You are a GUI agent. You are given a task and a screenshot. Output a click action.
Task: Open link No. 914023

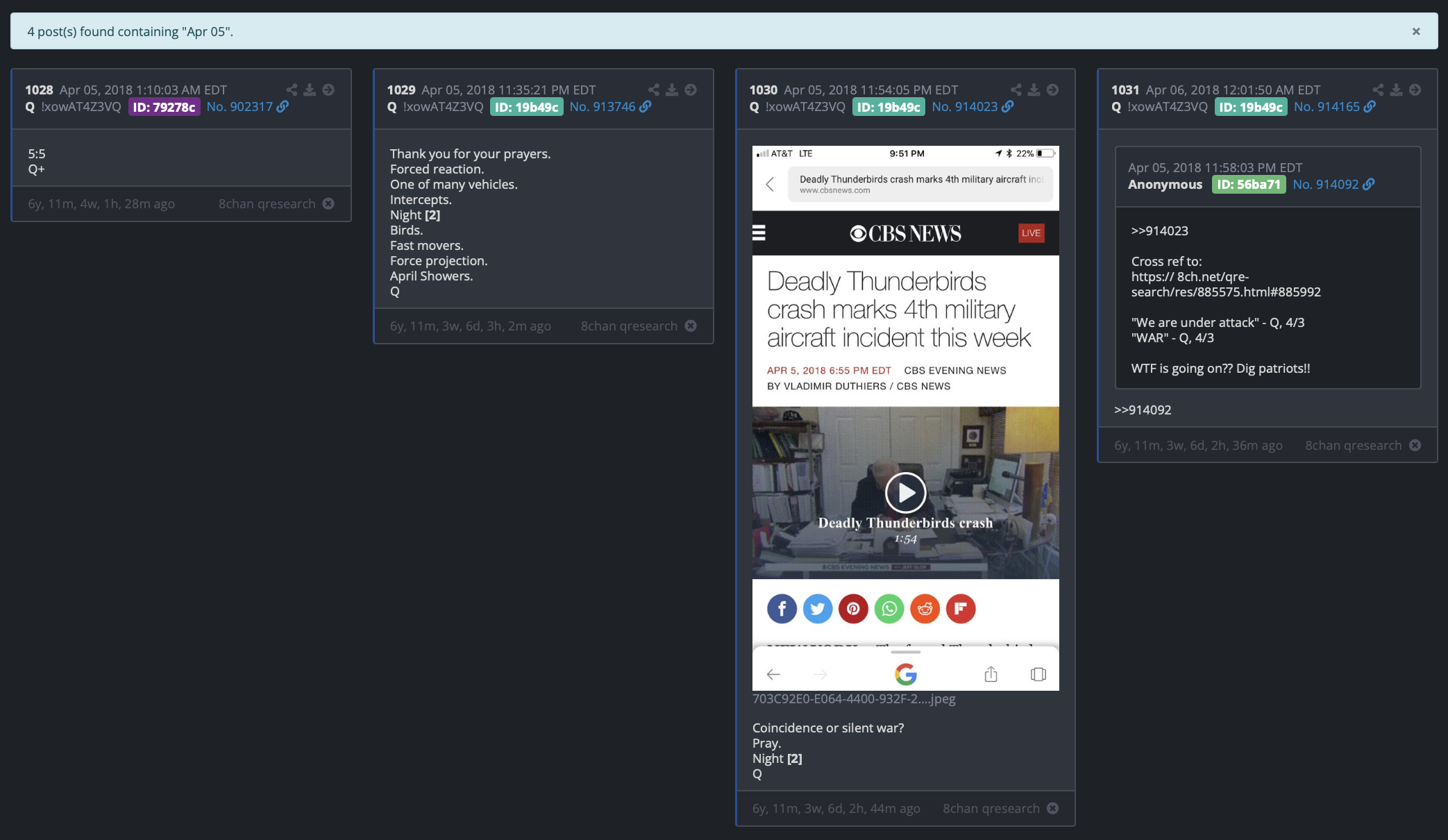(x=973, y=107)
